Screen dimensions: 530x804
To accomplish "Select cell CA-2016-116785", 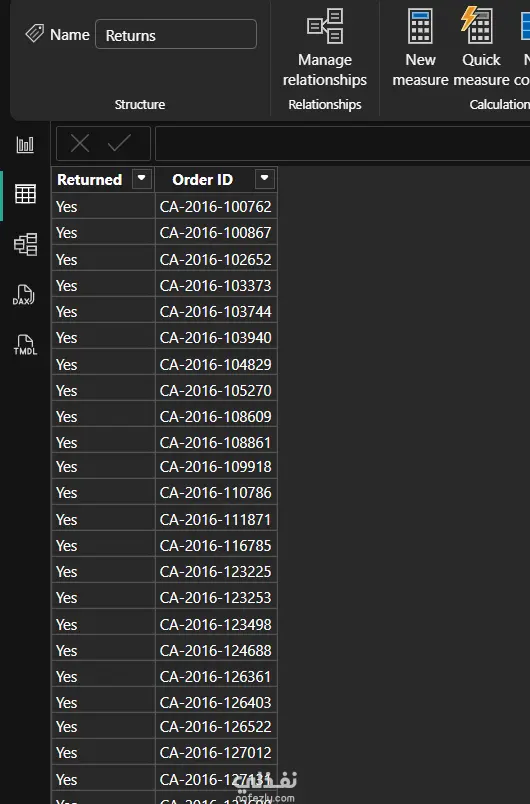I will pos(216,545).
